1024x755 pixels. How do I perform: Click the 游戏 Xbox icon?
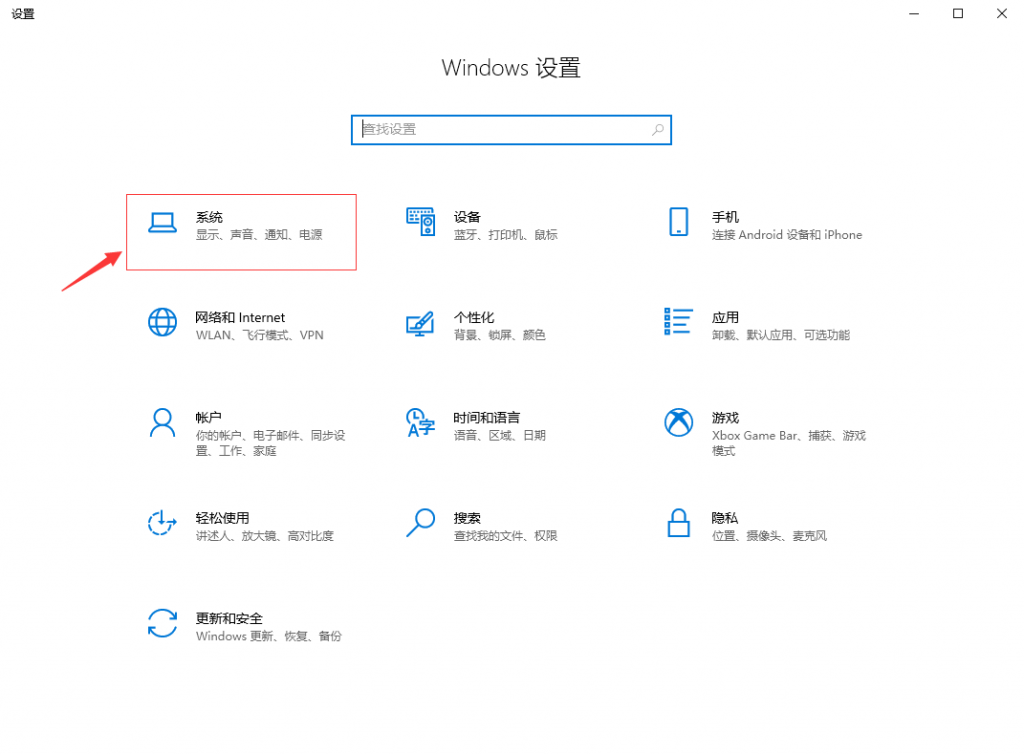coord(679,423)
